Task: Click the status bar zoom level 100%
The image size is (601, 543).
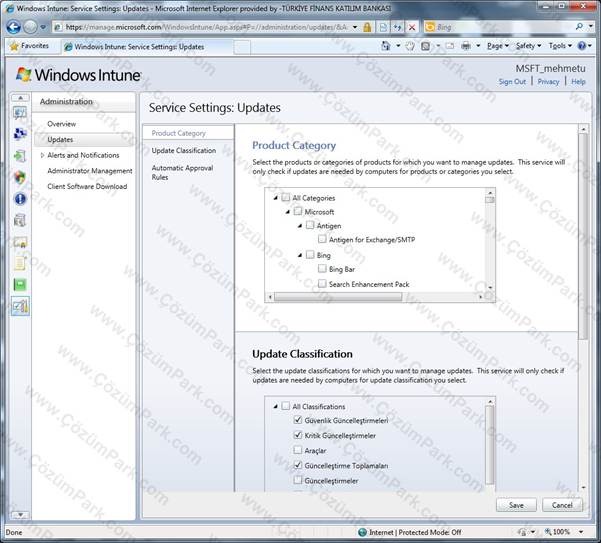Action: pyautogui.click(x=561, y=532)
